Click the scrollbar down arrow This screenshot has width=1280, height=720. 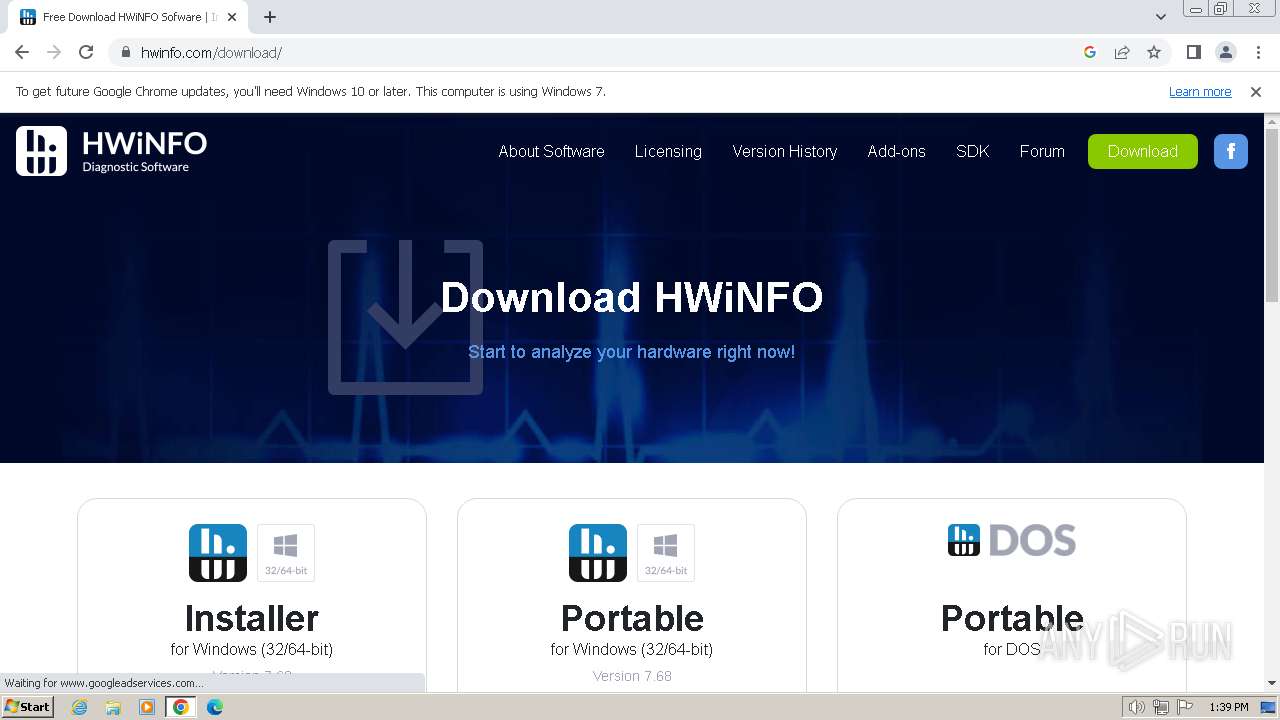(x=1272, y=683)
